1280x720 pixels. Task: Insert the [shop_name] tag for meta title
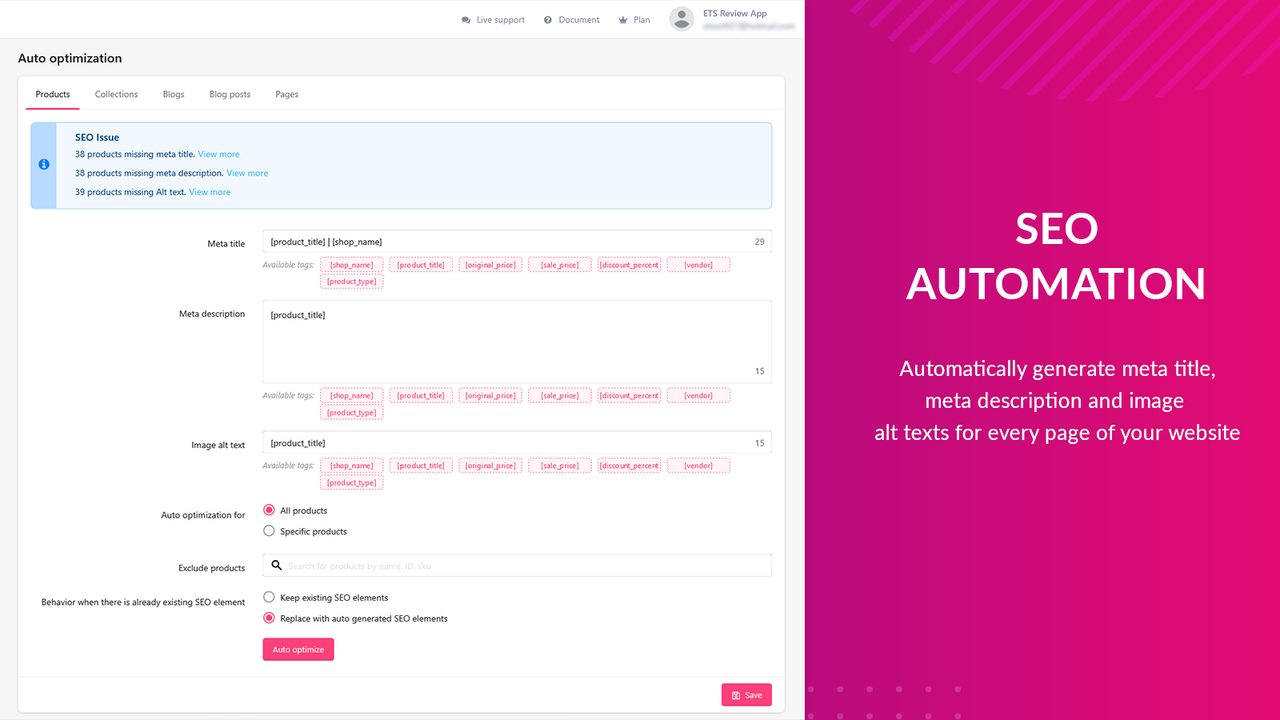(x=351, y=263)
